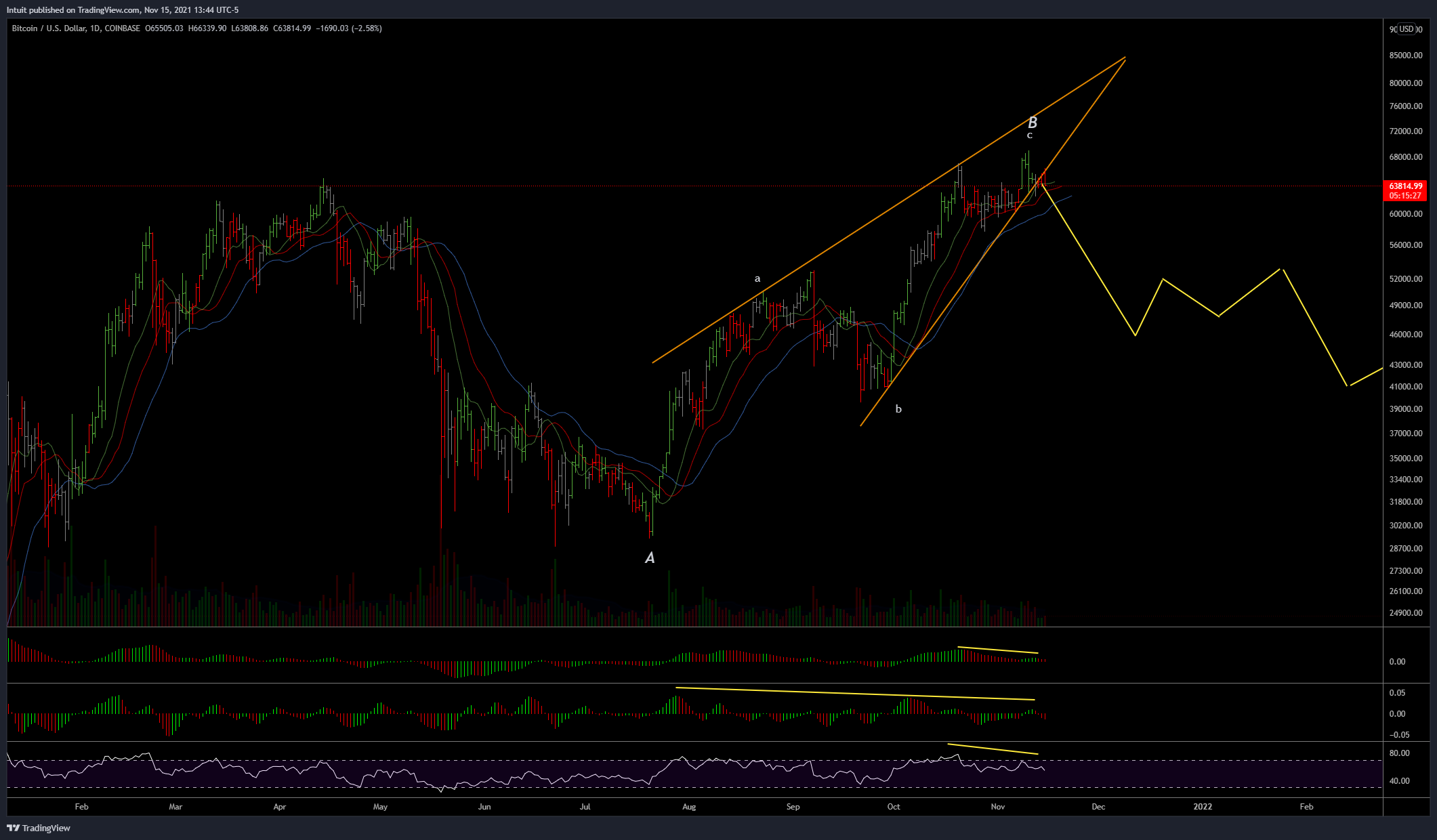Select the wave label capital A

click(x=650, y=558)
